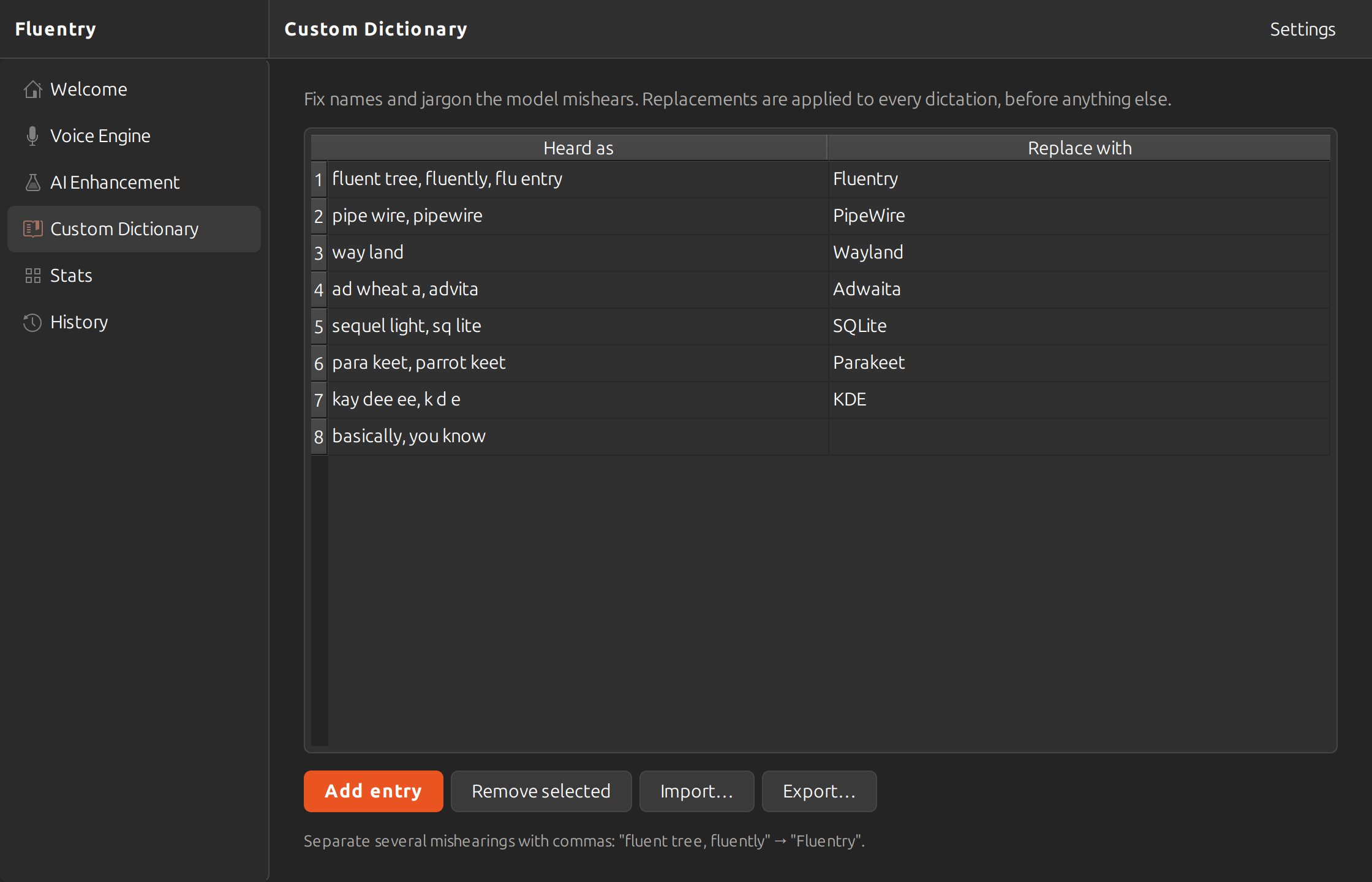Click the History clock icon
Image resolution: width=1372 pixels, height=882 pixels.
33,322
